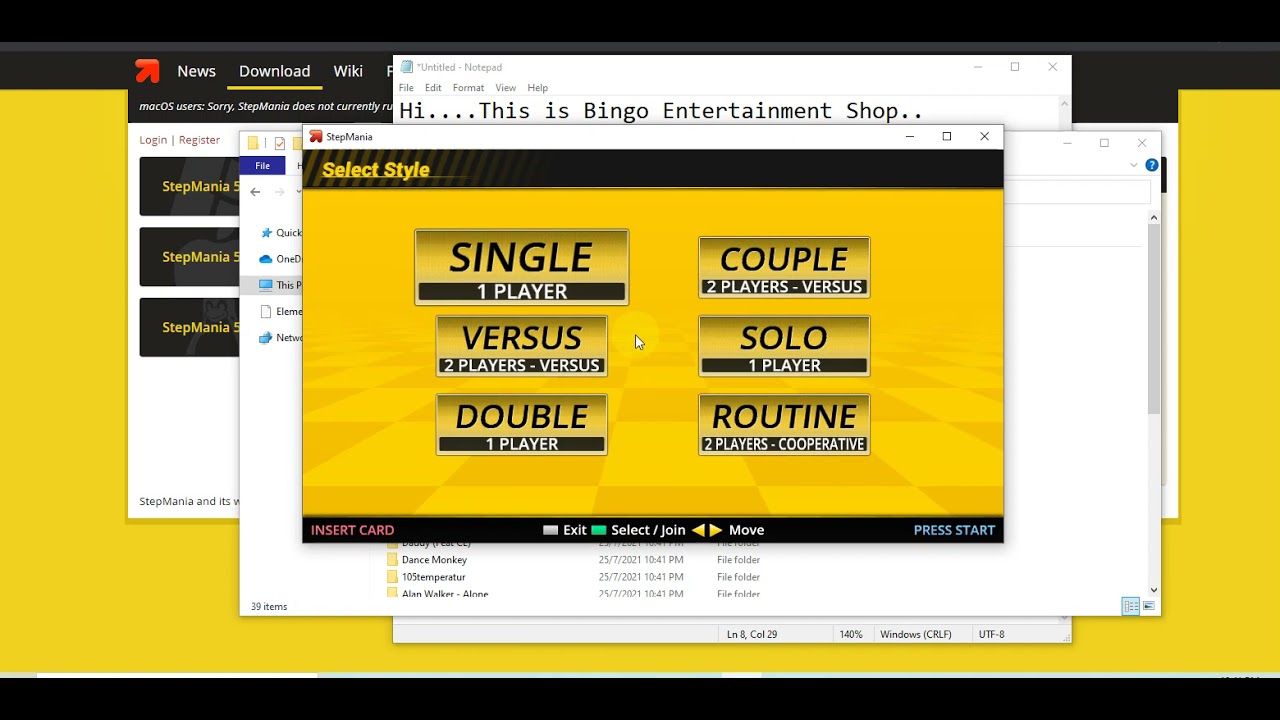Viewport: 1280px width, 720px height.
Task: Click UTF-8 encoding in Notepad status bar
Action: tap(991, 634)
